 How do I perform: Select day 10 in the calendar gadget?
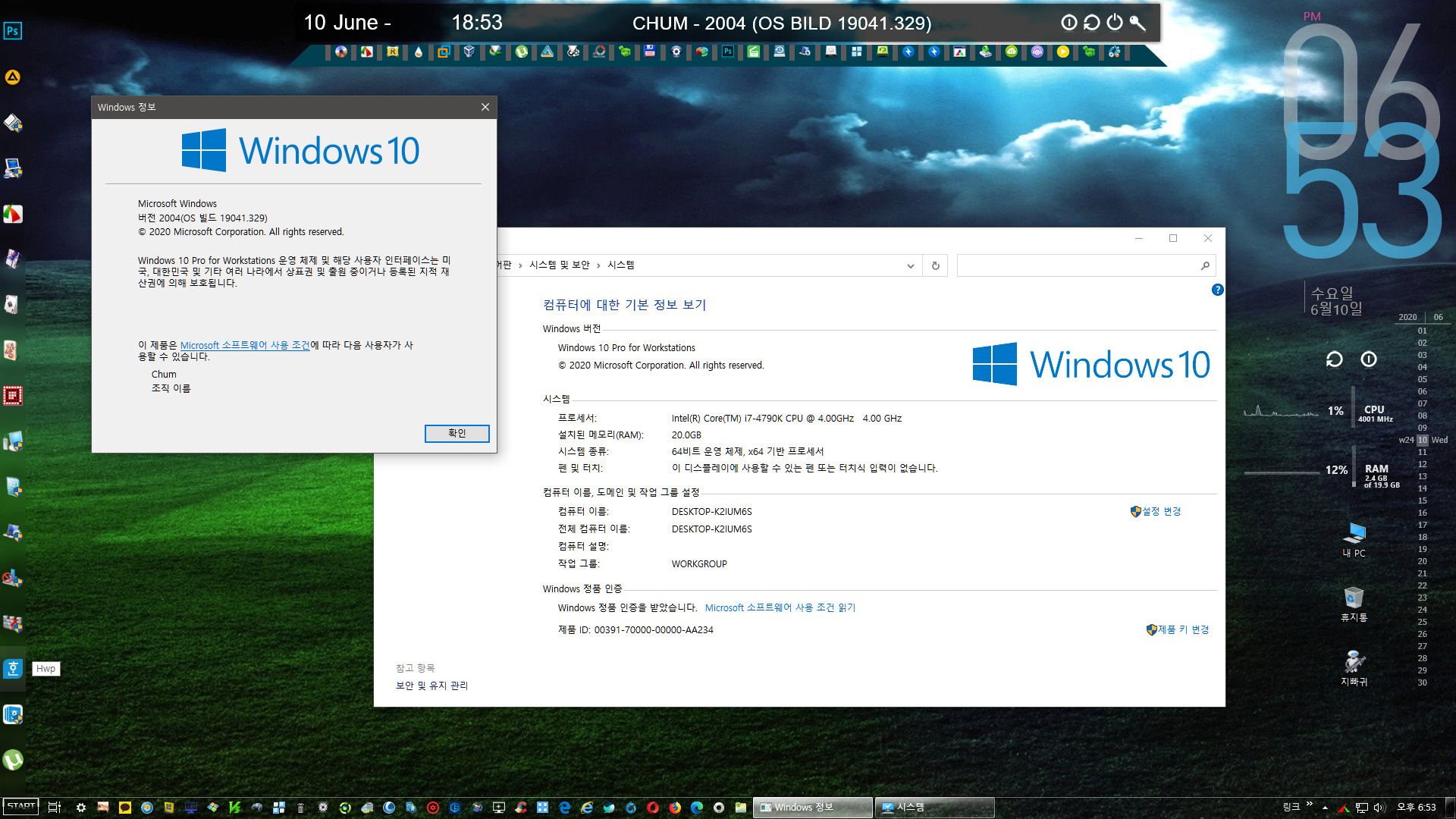tap(1423, 440)
